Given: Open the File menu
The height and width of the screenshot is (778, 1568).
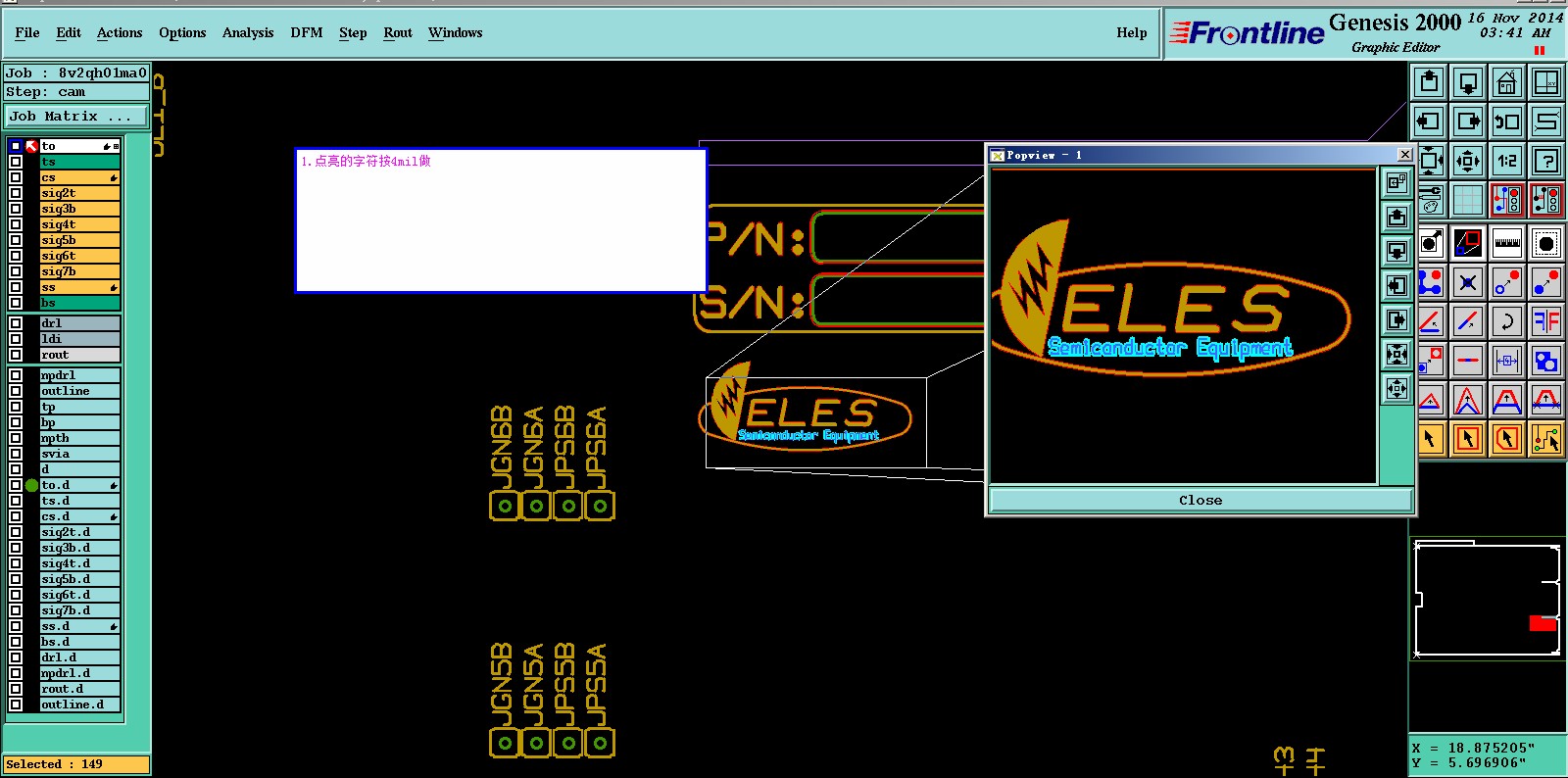Looking at the screenshot, I should (27, 32).
